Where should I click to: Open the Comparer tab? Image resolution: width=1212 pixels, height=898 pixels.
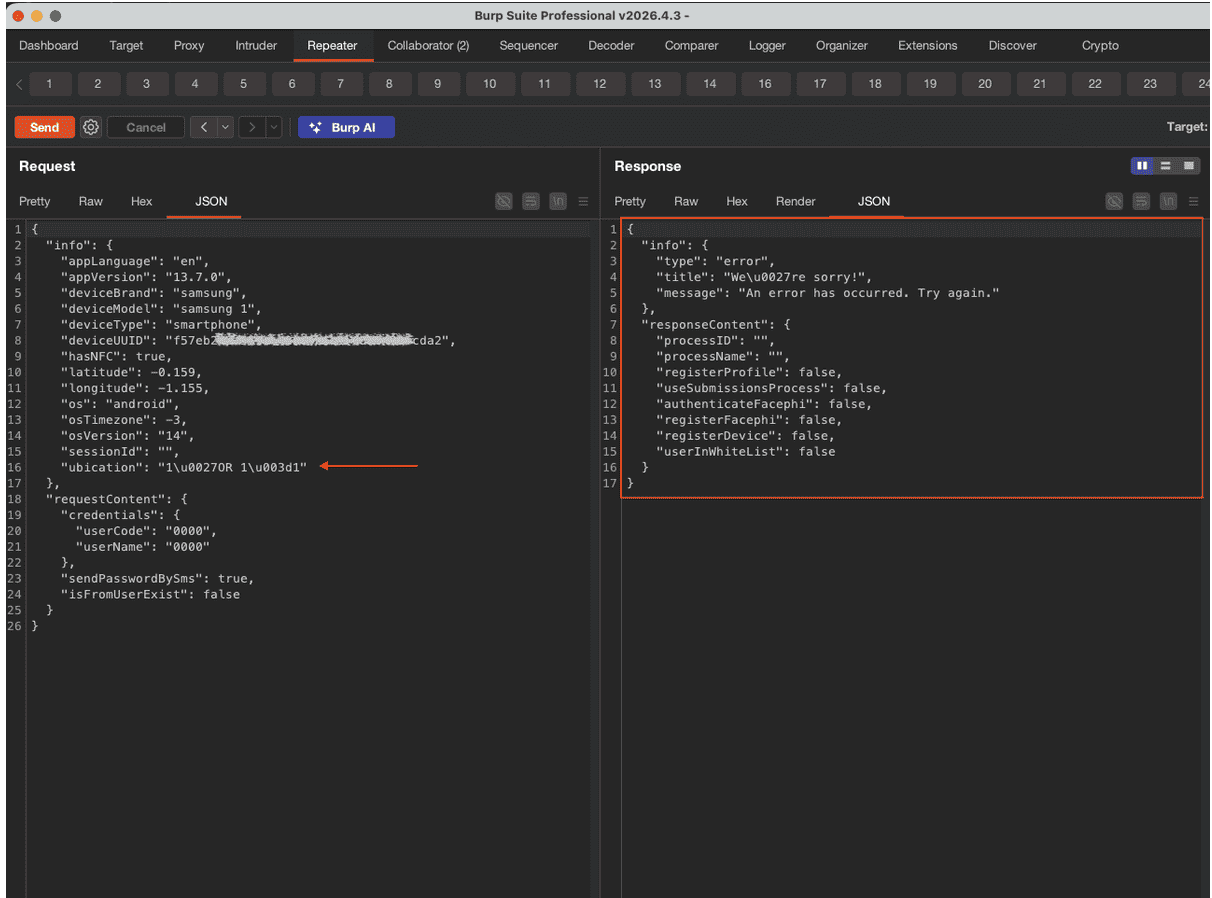[691, 45]
